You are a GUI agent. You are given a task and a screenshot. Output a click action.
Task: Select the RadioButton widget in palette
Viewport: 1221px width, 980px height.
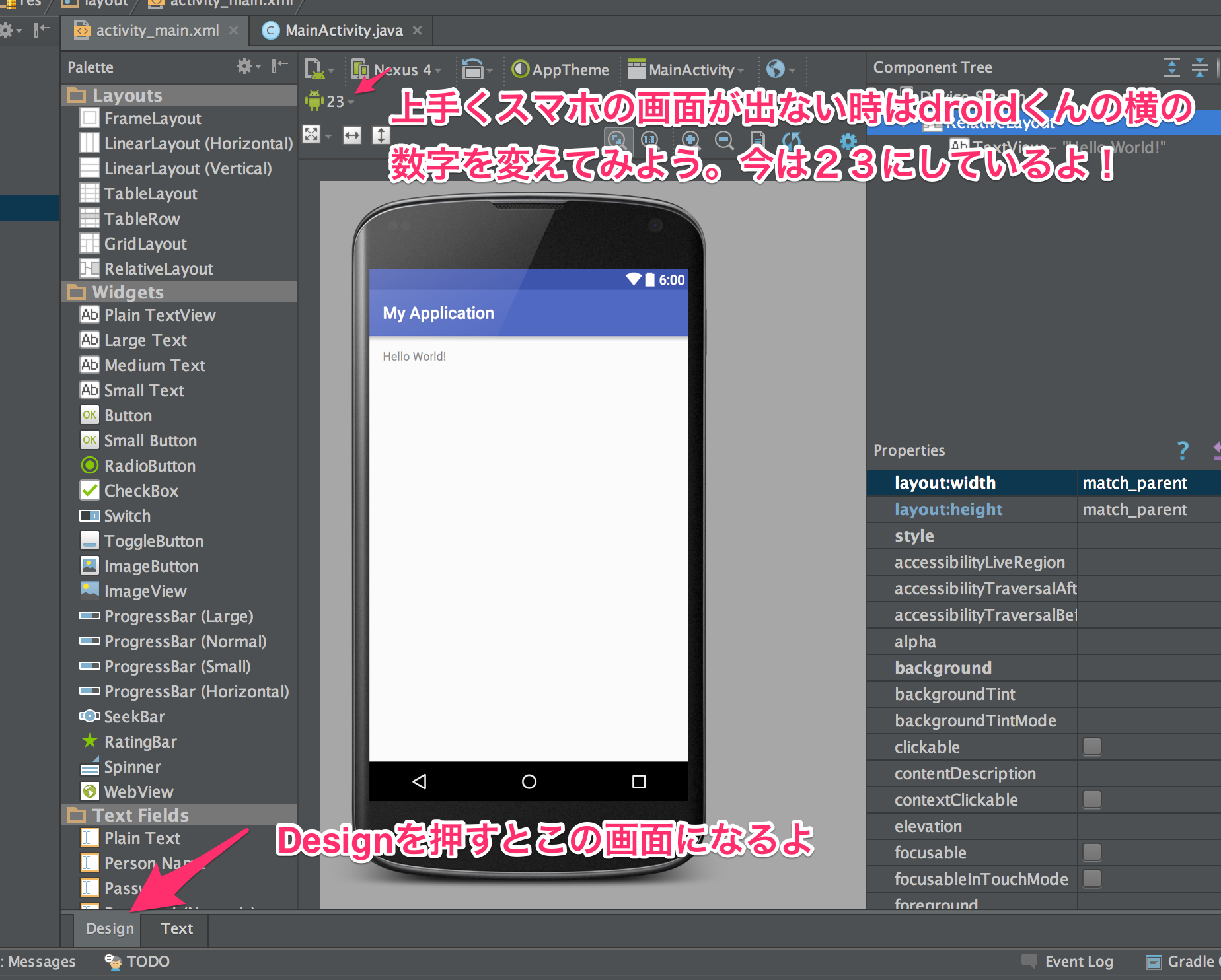(x=138, y=466)
